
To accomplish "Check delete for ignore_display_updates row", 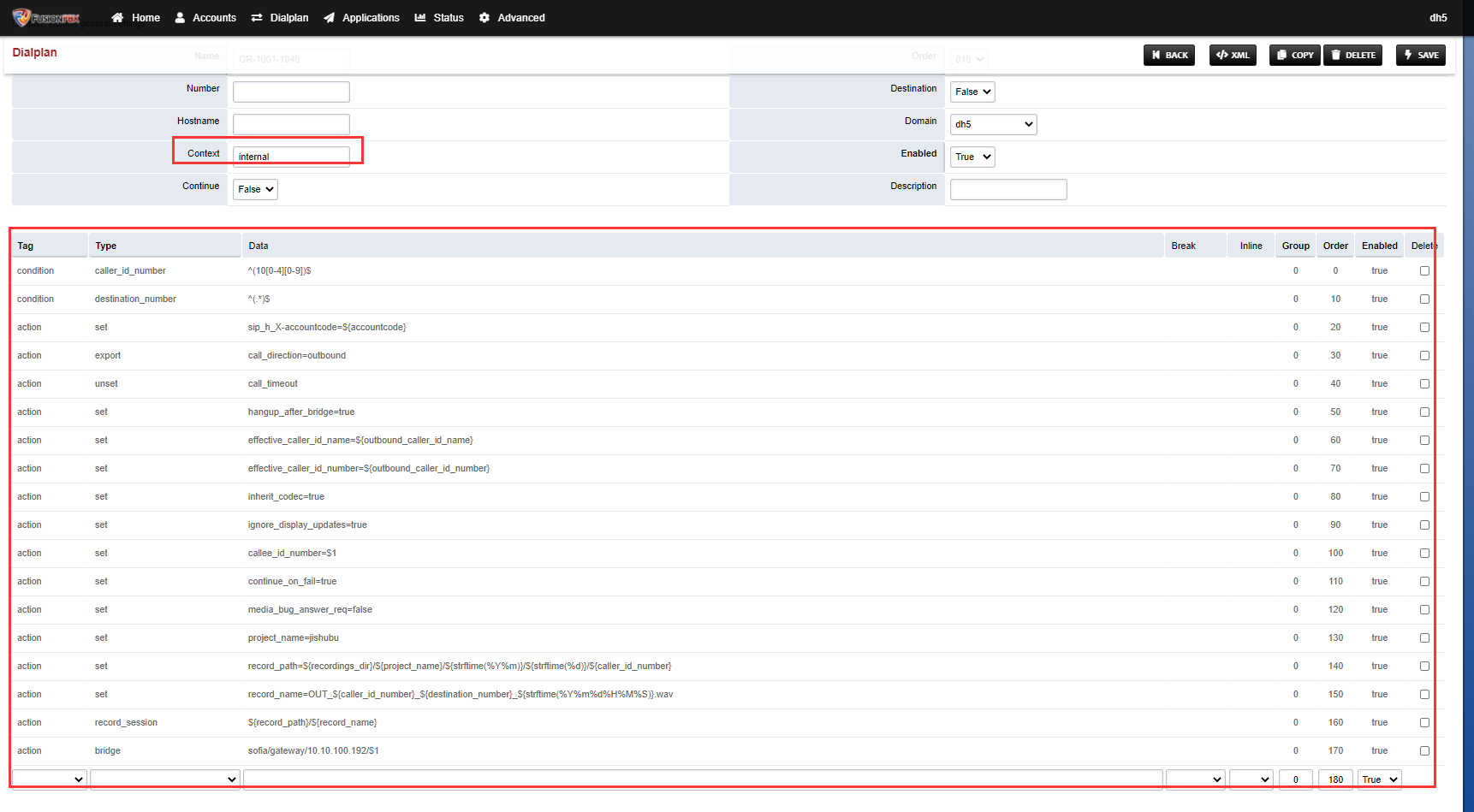I will click(1424, 525).
